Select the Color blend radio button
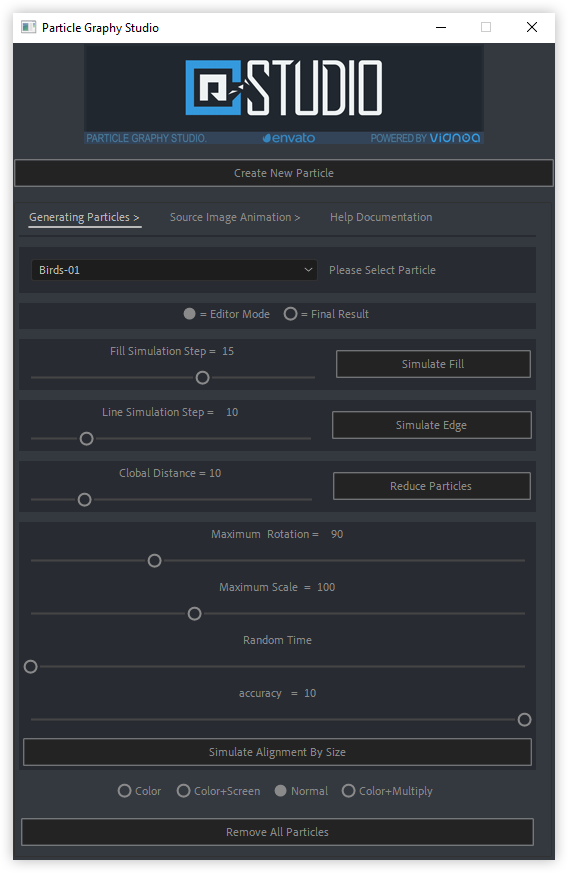The height and width of the screenshot is (873, 568). click(x=124, y=791)
